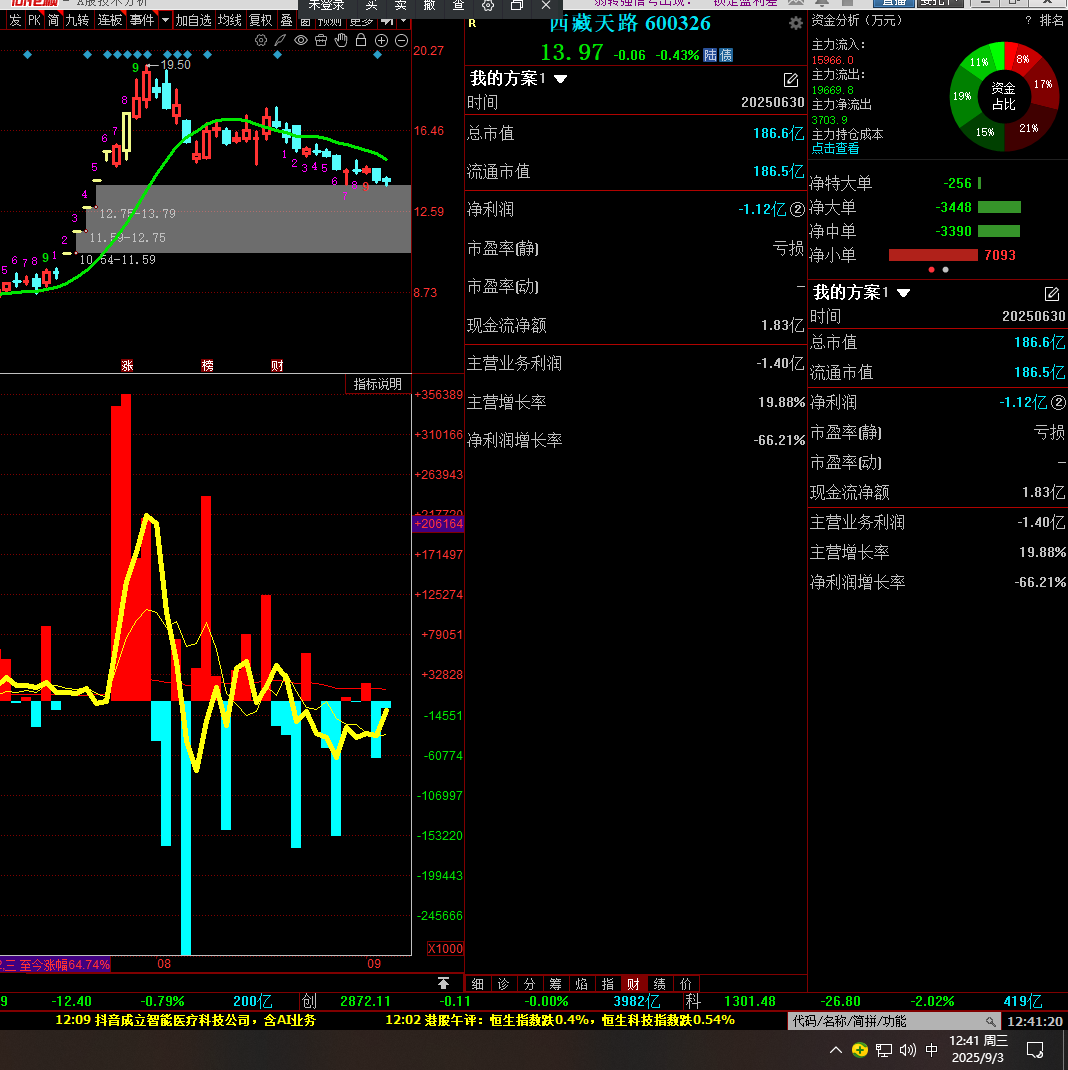Click X1000 scale multiplier label

[445, 949]
